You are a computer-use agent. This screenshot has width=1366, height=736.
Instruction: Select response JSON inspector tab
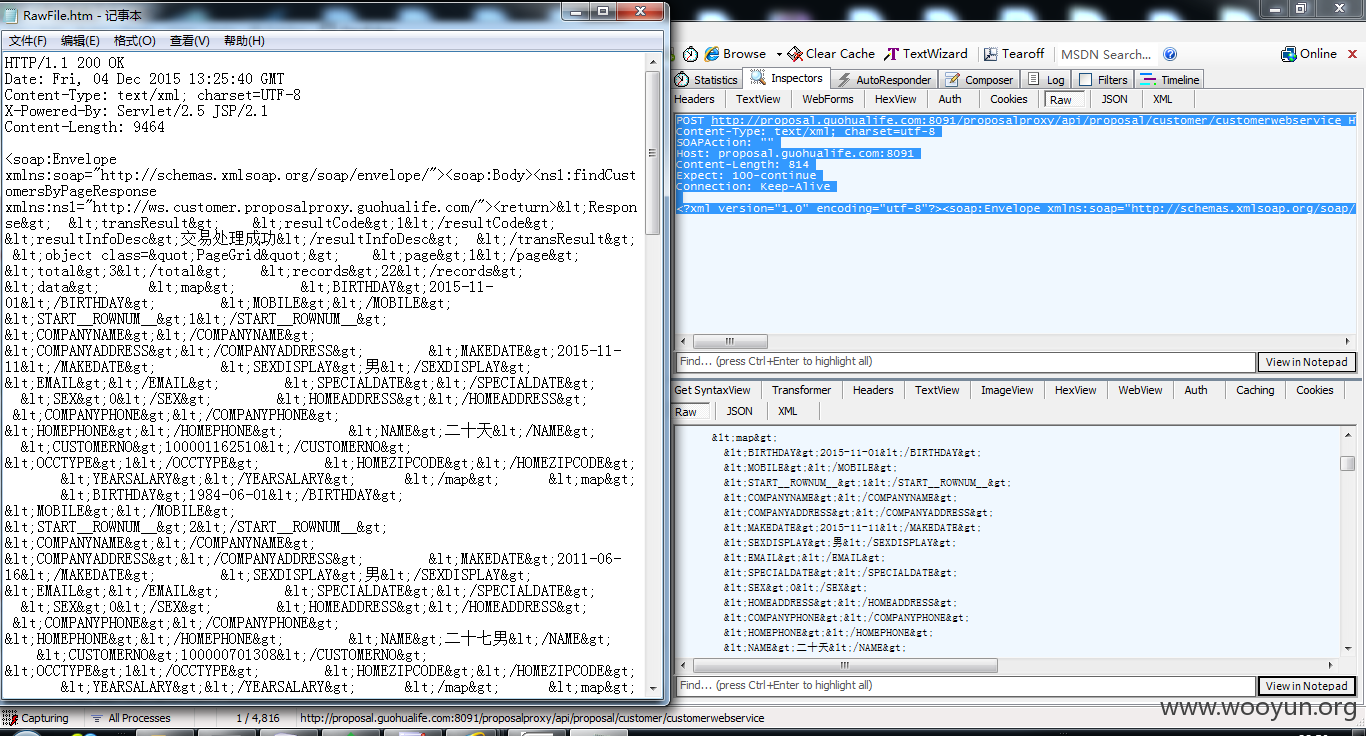click(x=740, y=411)
